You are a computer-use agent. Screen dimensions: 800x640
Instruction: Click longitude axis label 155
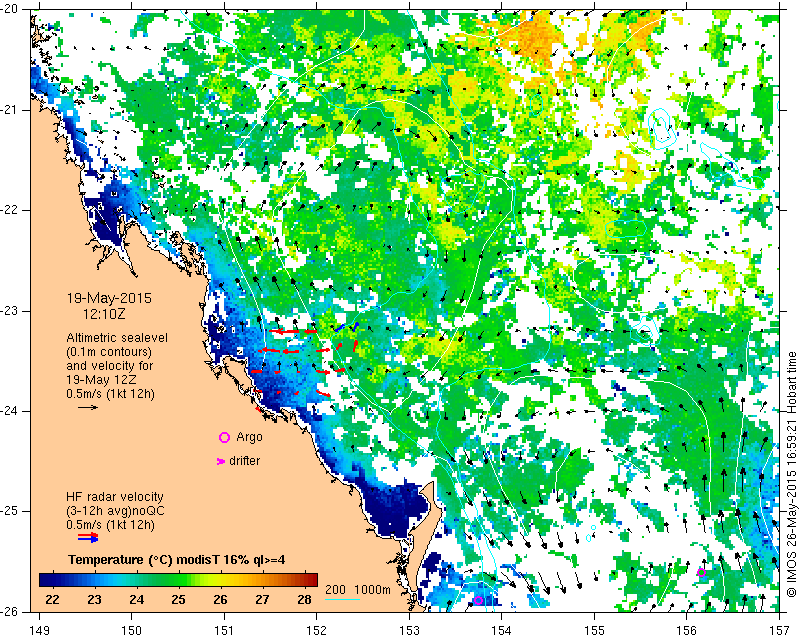(594, 631)
